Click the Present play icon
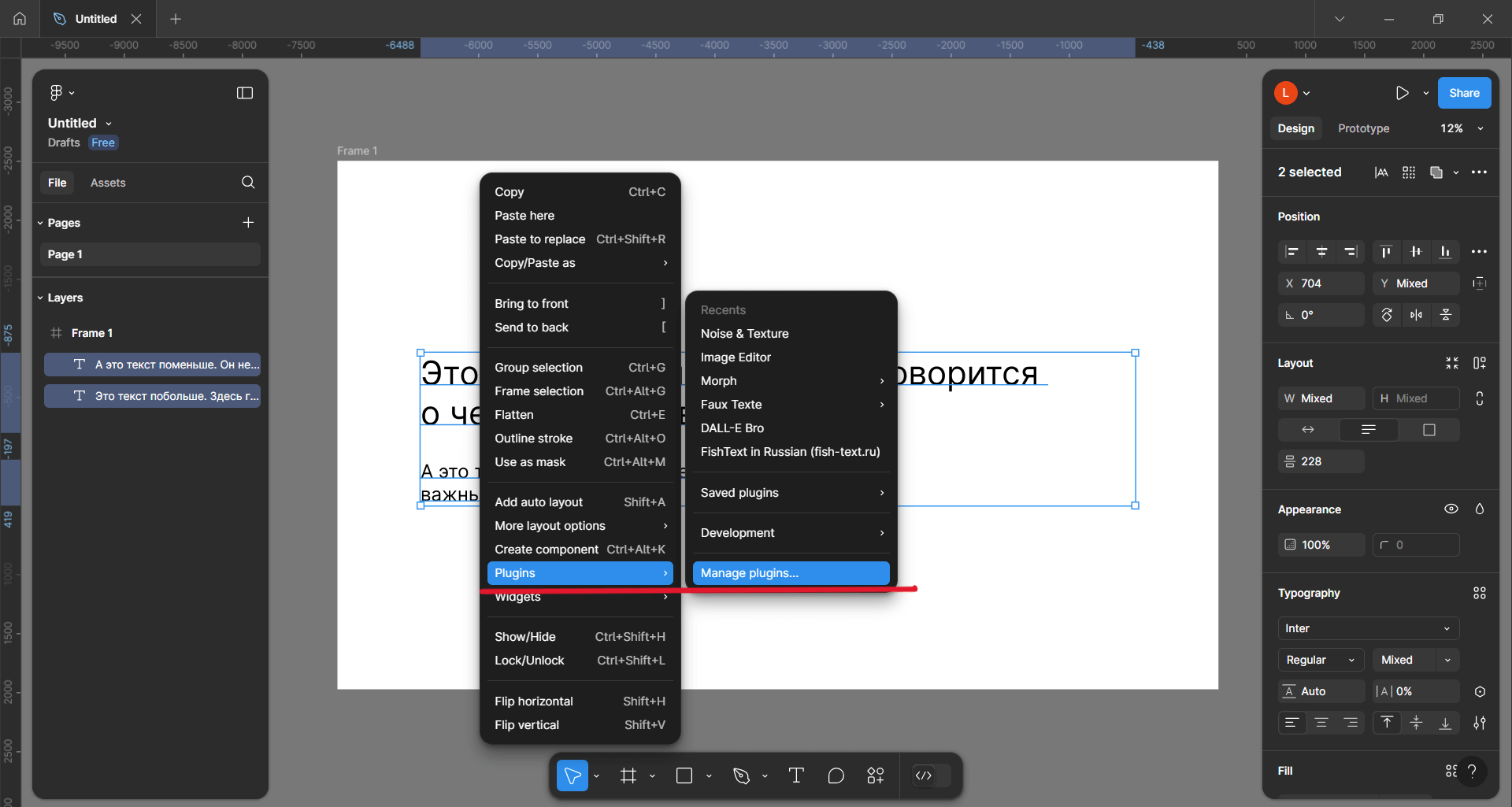This screenshot has height=807, width=1512. (1402, 93)
